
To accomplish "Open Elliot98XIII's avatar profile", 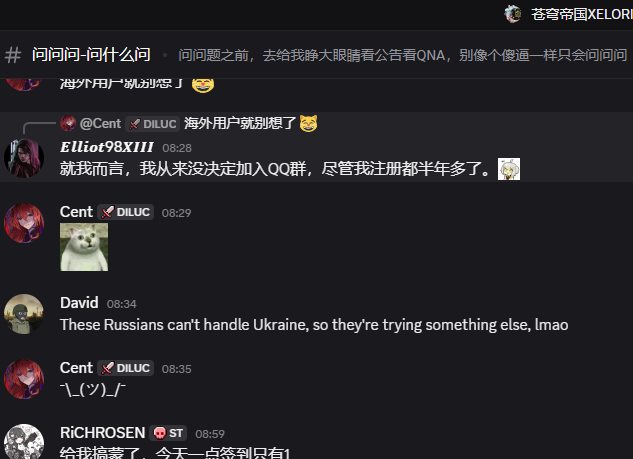I will click(24, 158).
